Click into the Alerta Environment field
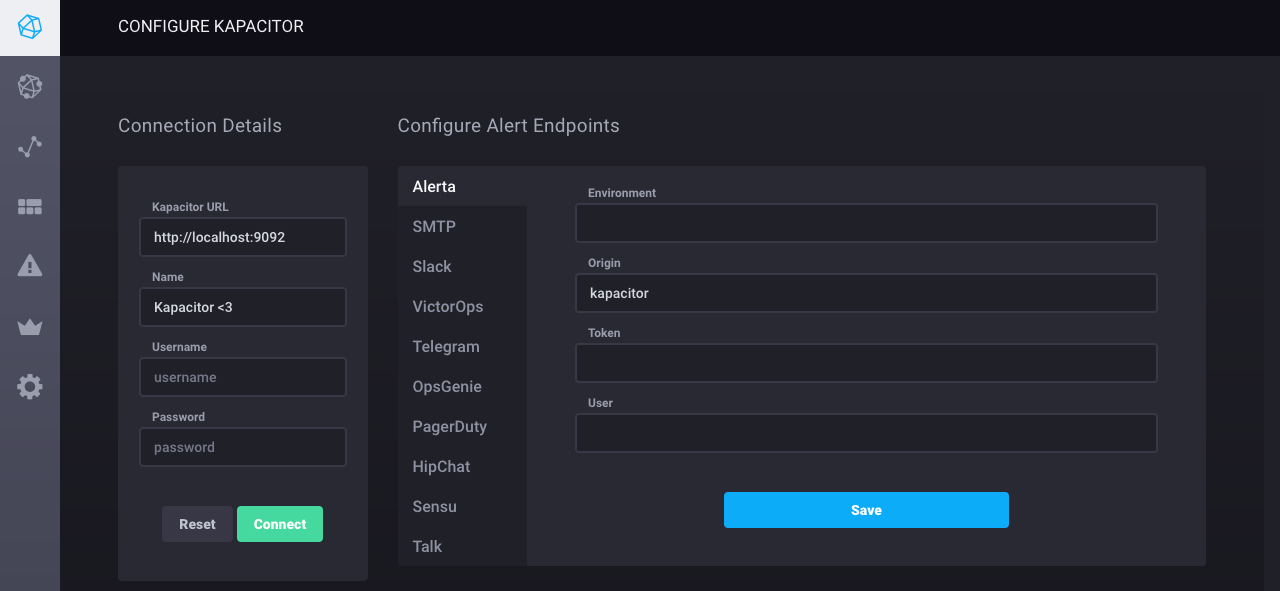Screen dimensions: 1280x591 (x=866, y=223)
